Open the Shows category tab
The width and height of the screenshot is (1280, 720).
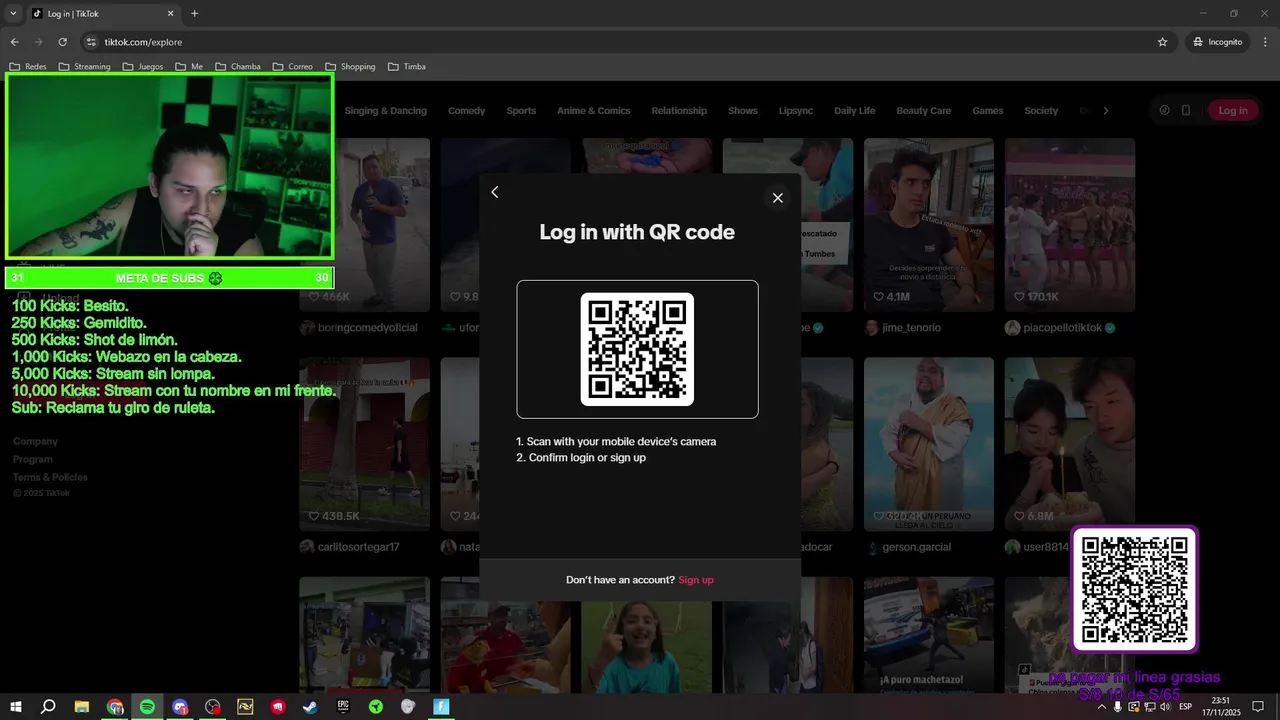point(743,111)
